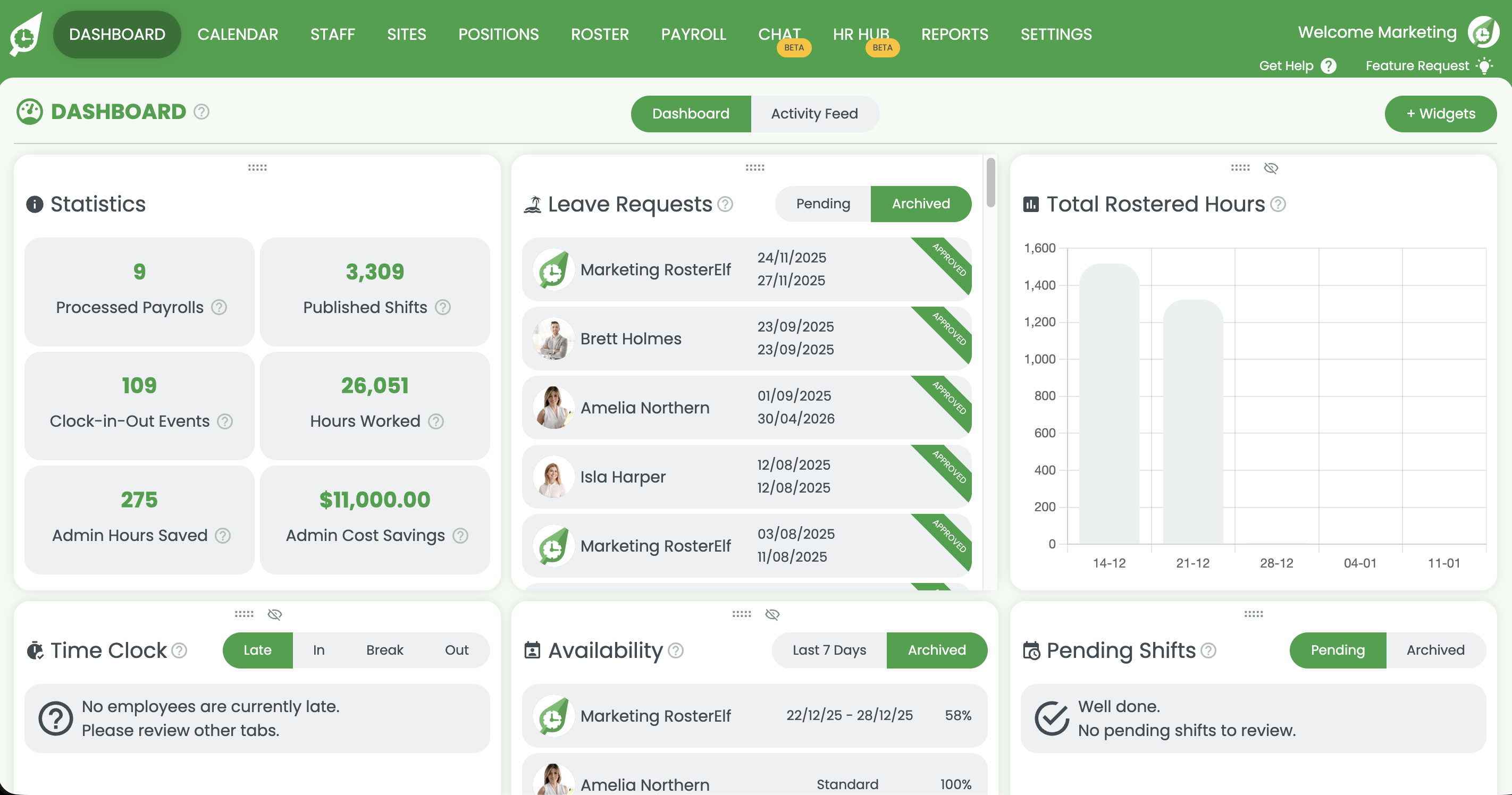Hide the Total Rostered Hours widget

coord(1271,168)
